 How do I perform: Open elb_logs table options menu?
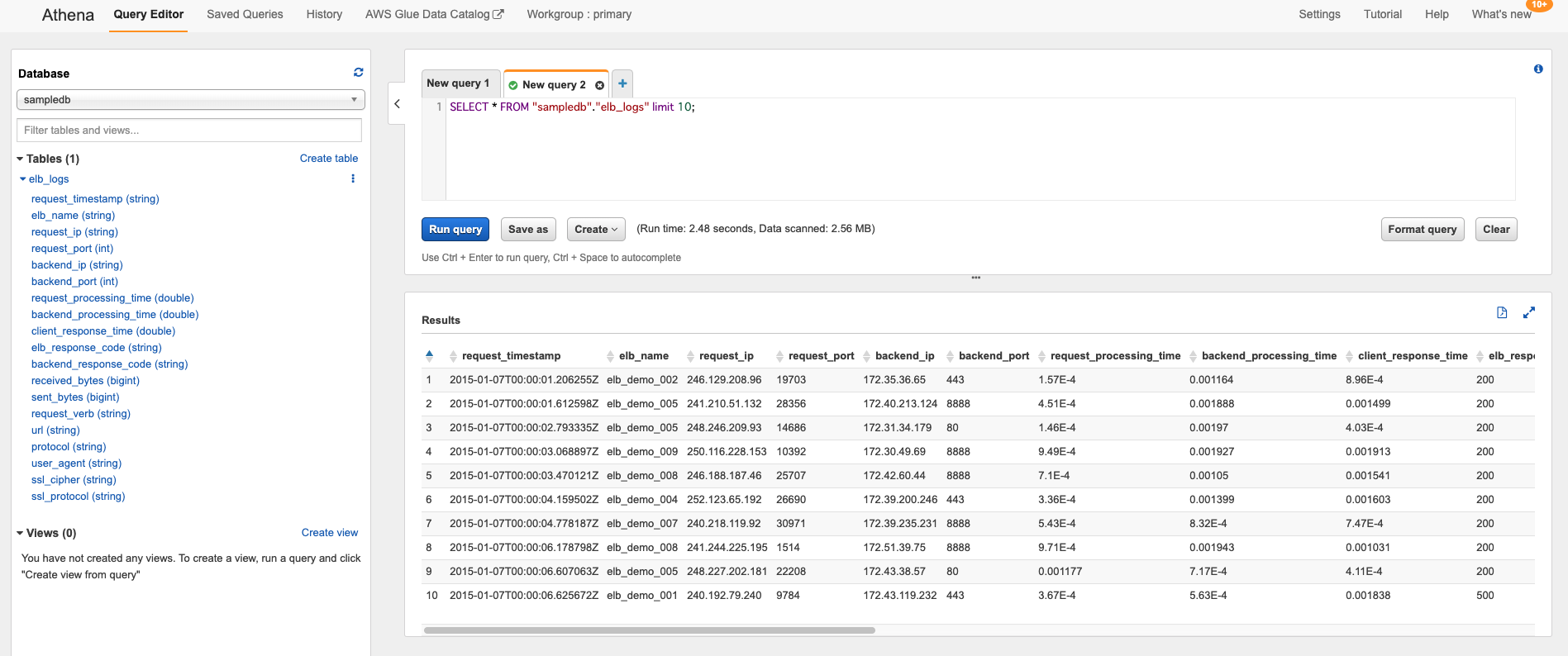pos(353,178)
